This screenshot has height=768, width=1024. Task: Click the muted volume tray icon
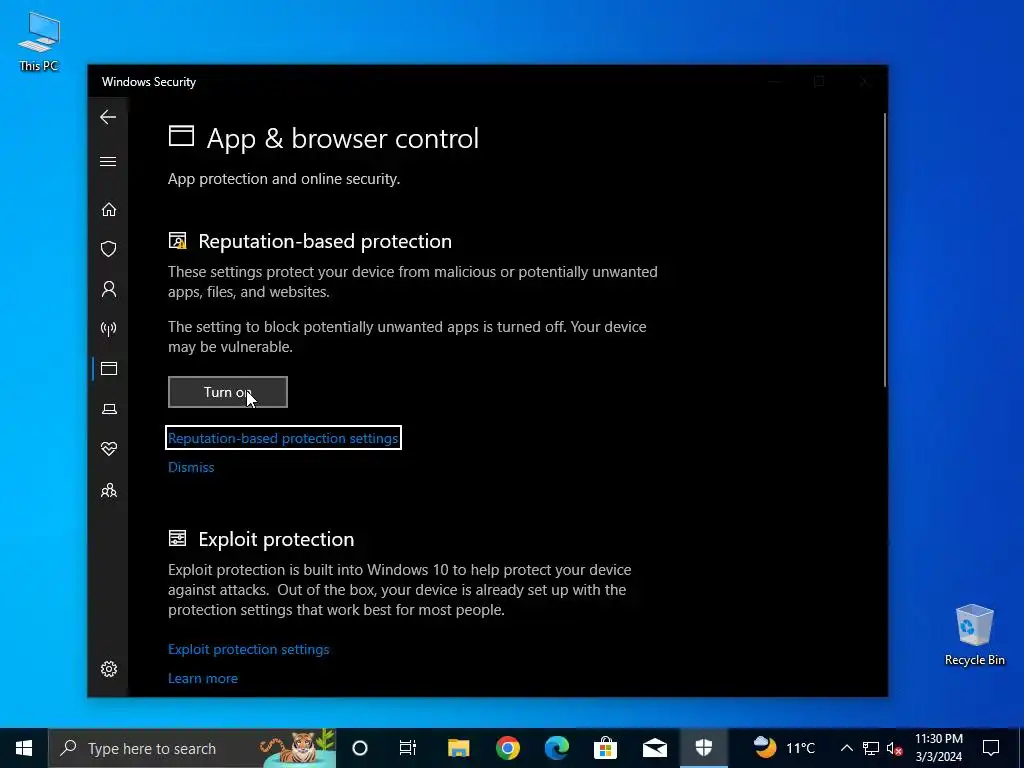tap(895, 748)
